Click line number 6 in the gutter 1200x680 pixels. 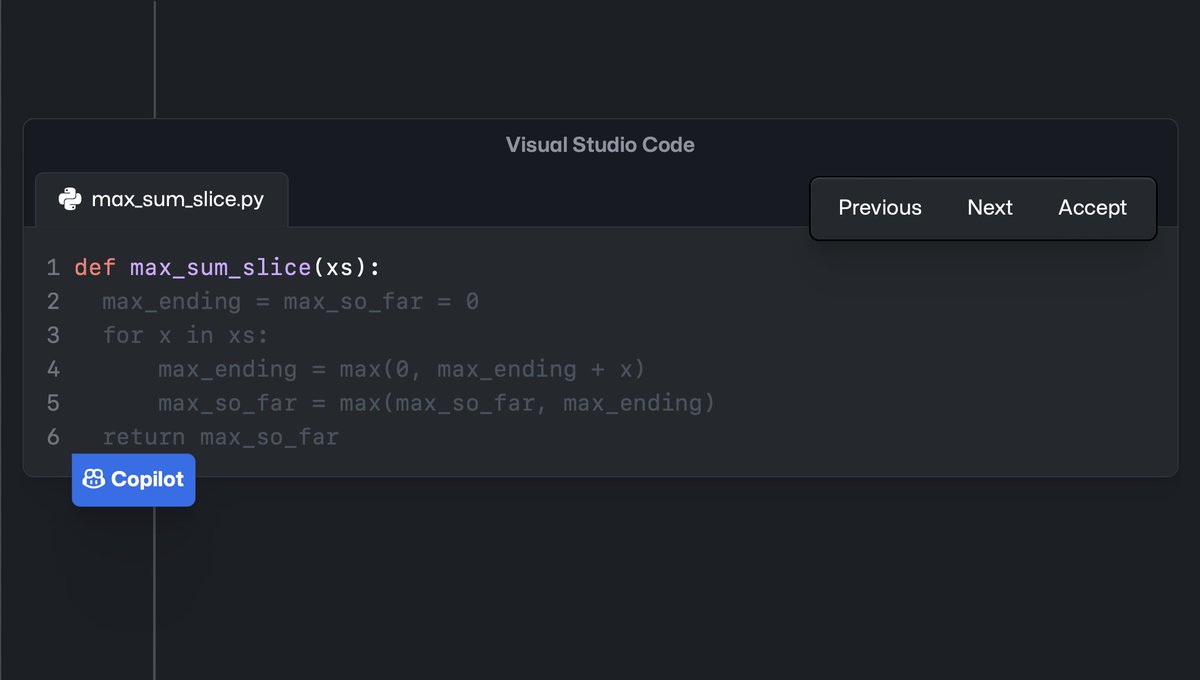tap(53, 438)
